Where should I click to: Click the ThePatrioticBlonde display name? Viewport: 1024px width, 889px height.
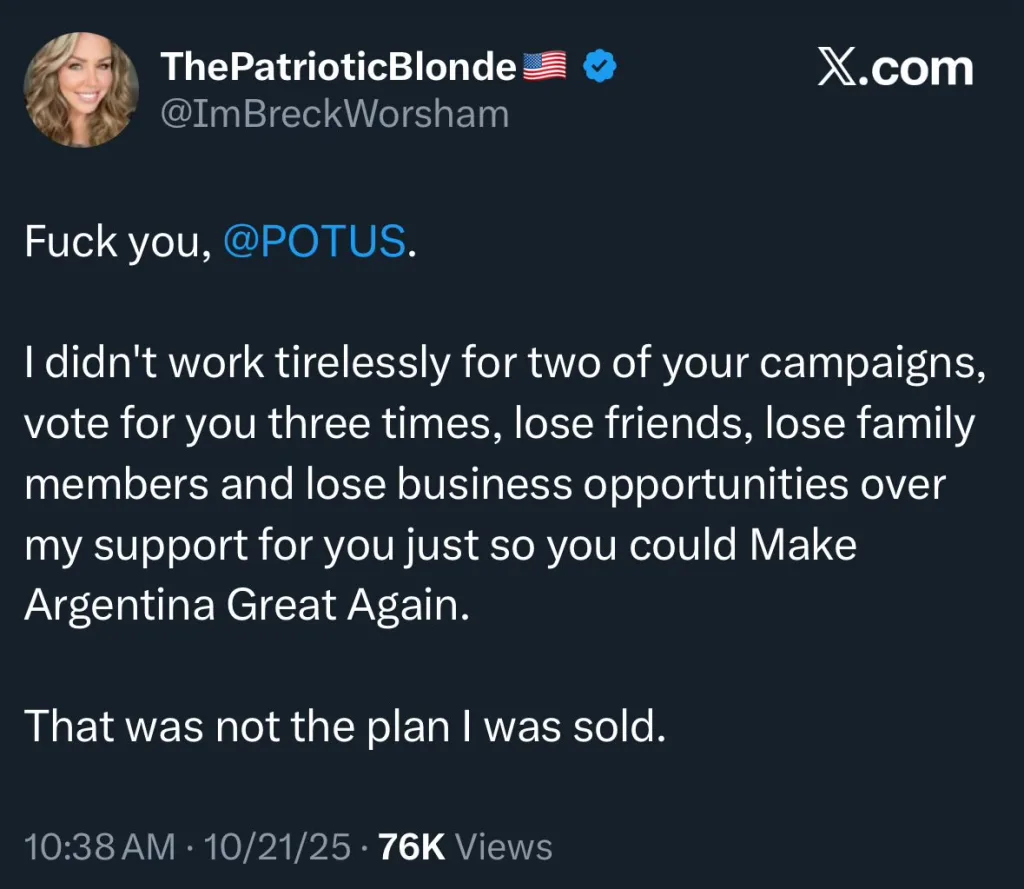click(x=338, y=67)
